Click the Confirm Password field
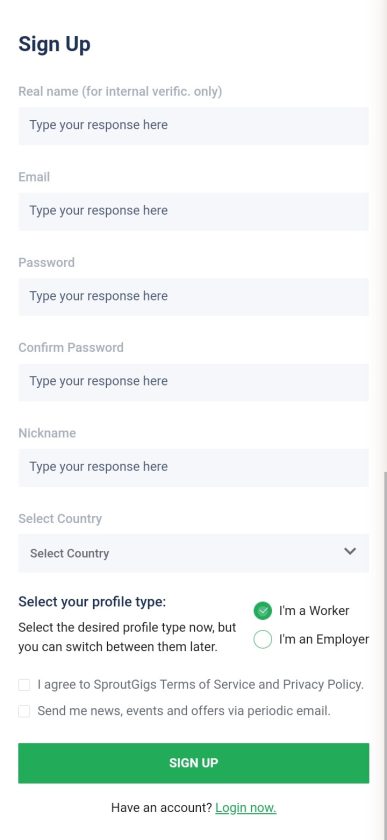This screenshot has height=840, width=387. tap(194, 382)
